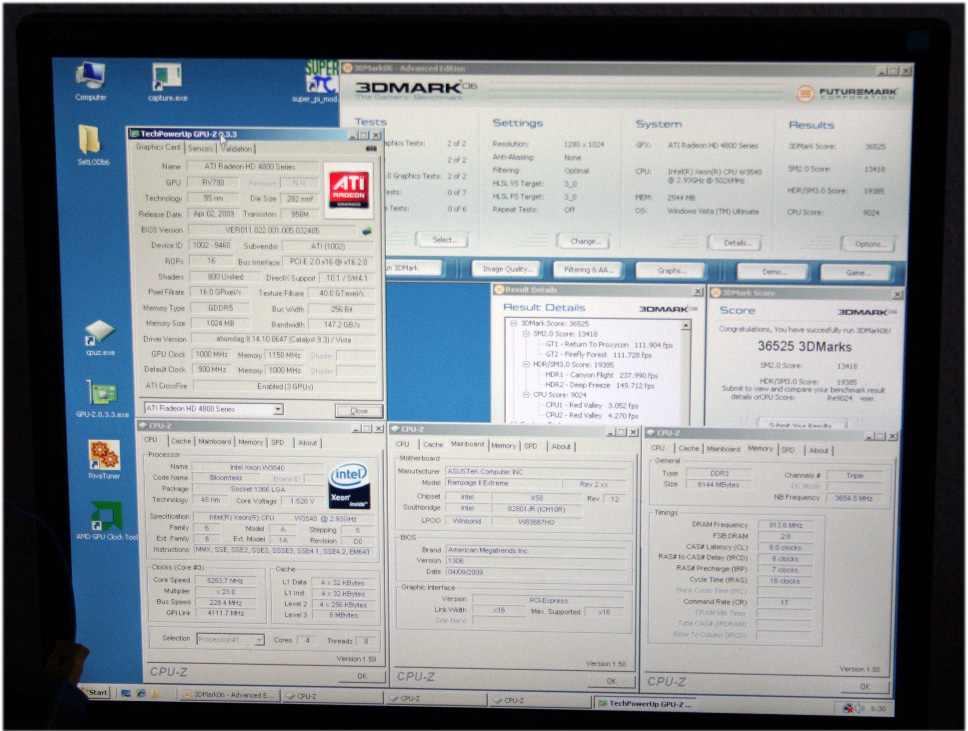Switch to Validation tab in GPU-Z
The height and width of the screenshot is (731, 968).
click(x=236, y=149)
